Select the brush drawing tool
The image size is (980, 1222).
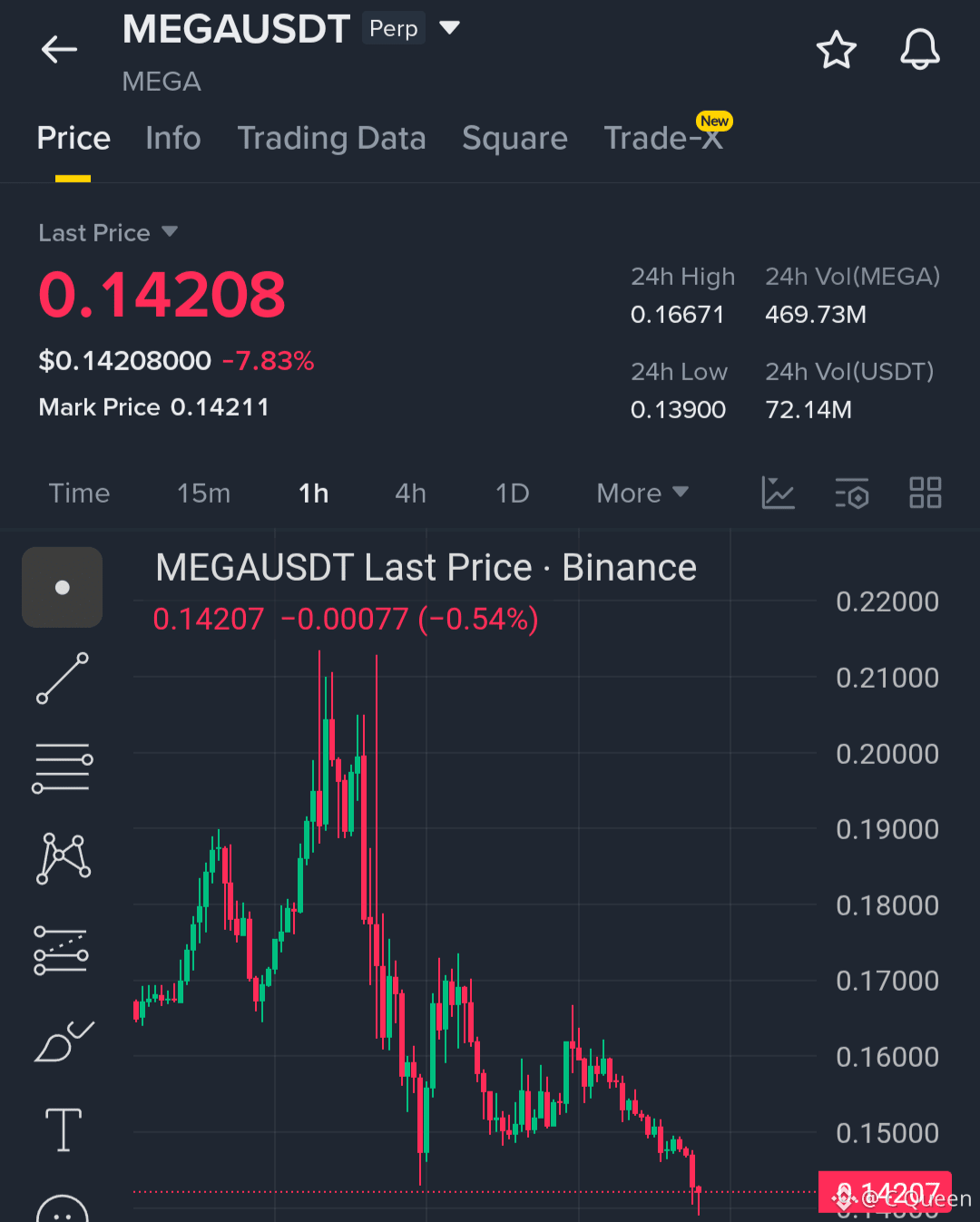coord(64,1041)
